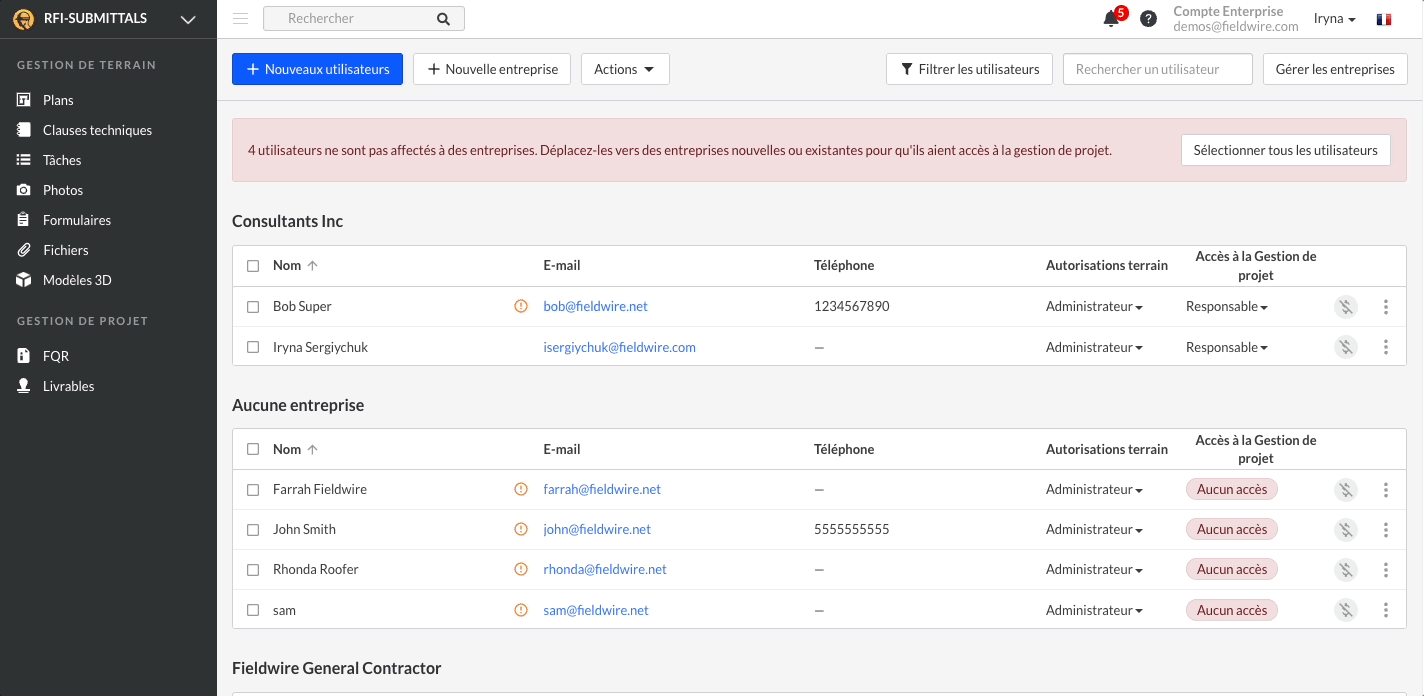
Task: Open the three-dot menu for Iryna Sergiychuk
Action: (x=1386, y=347)
